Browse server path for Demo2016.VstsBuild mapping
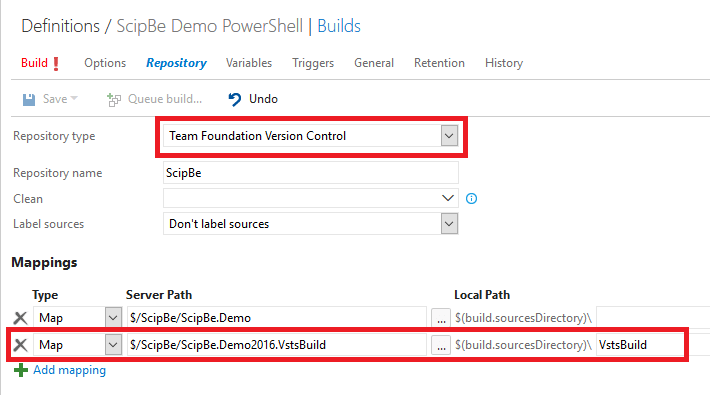The width and height of the screenshot is (710, 395). pyautogui.click(x=441, y=345)
